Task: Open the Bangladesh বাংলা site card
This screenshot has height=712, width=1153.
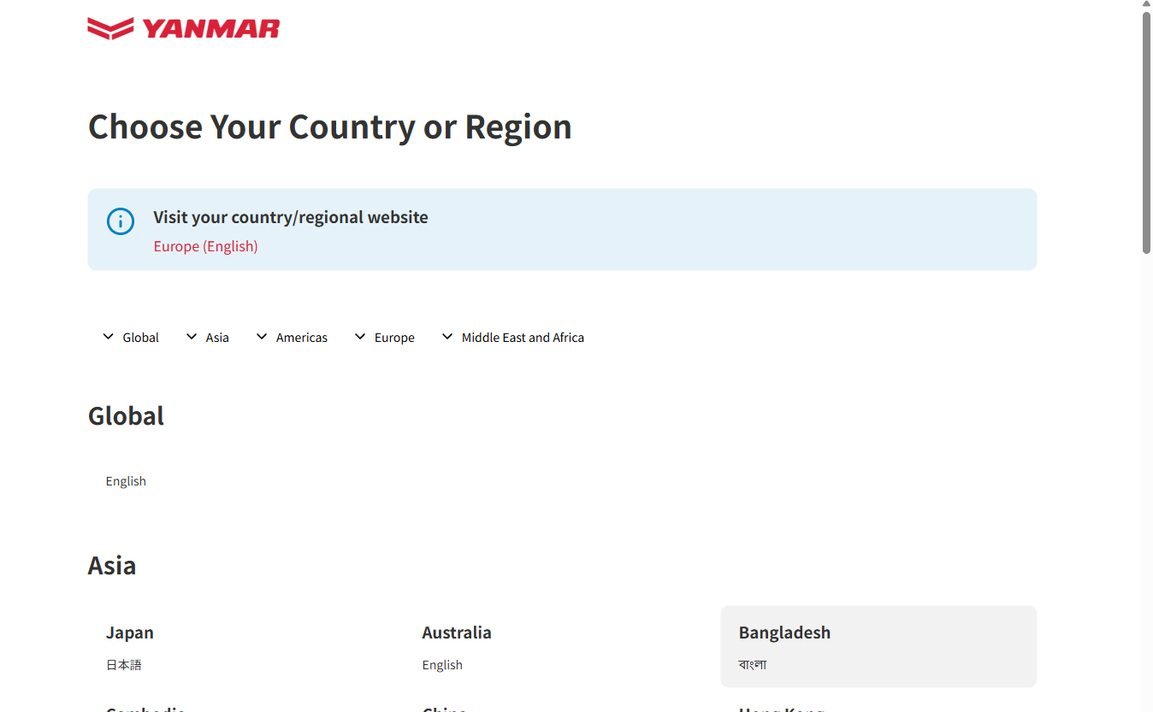Action: pos(879,647)
